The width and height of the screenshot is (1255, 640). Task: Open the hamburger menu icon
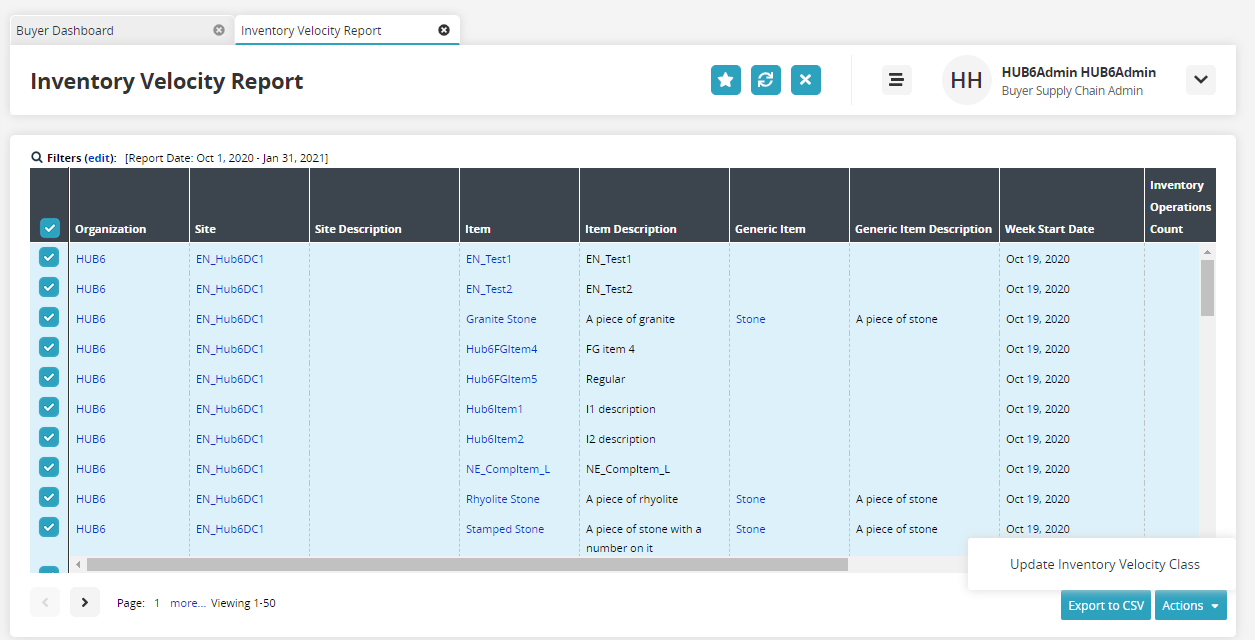[896, 80]
